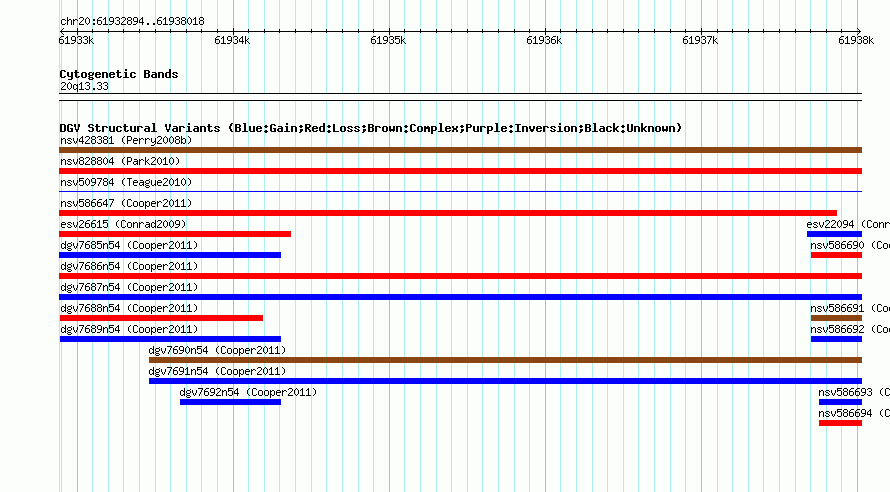This screenshot has width=890, height=492.
Task: Click the dgv7692n54 short blue bar
Action: (x=230, y=402)
